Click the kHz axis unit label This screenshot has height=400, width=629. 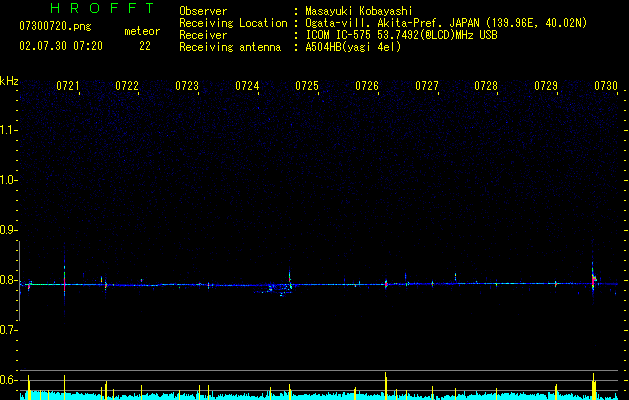click(x=9, y=81)
